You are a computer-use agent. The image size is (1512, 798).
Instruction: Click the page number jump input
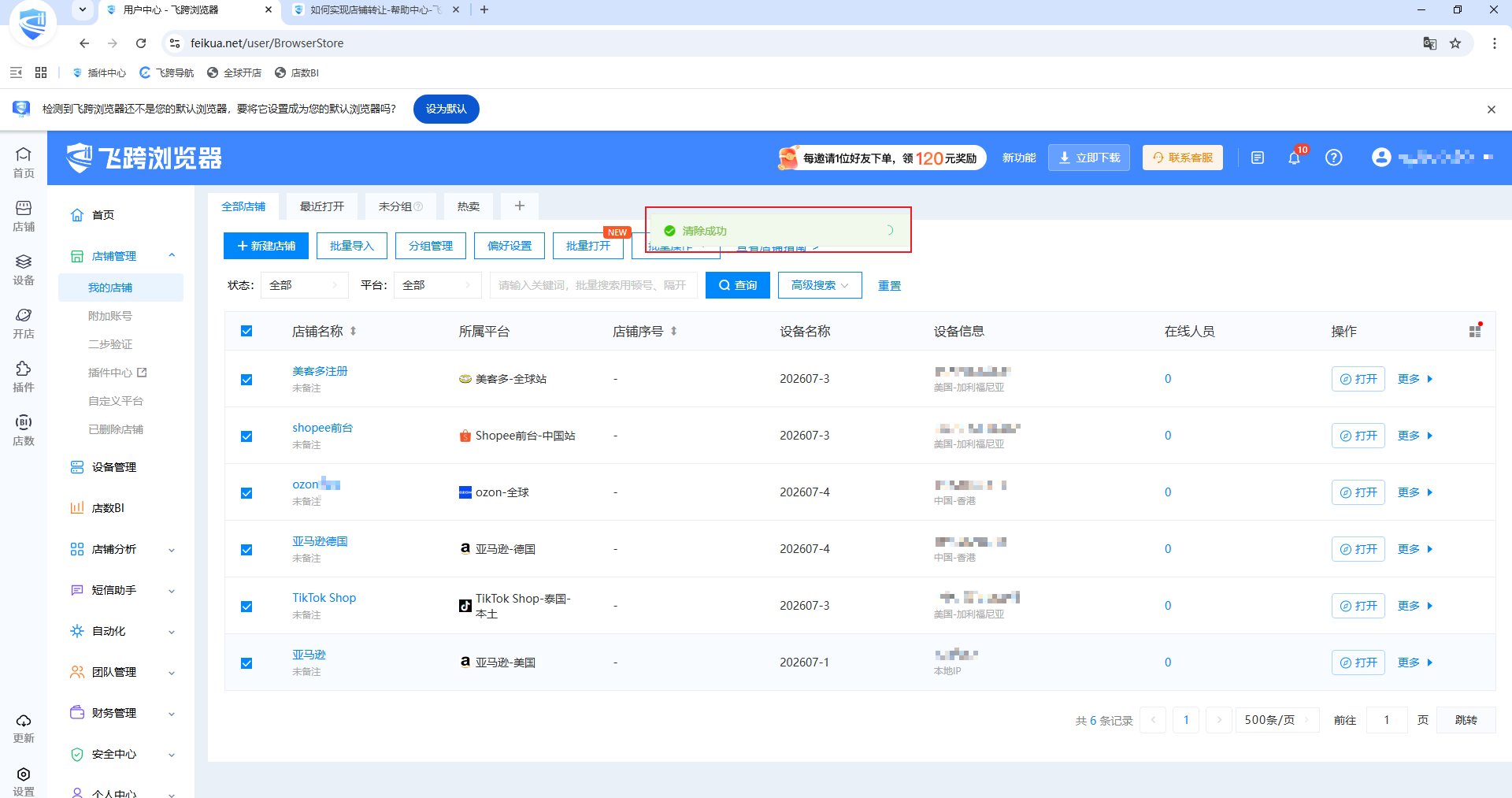1387,720
